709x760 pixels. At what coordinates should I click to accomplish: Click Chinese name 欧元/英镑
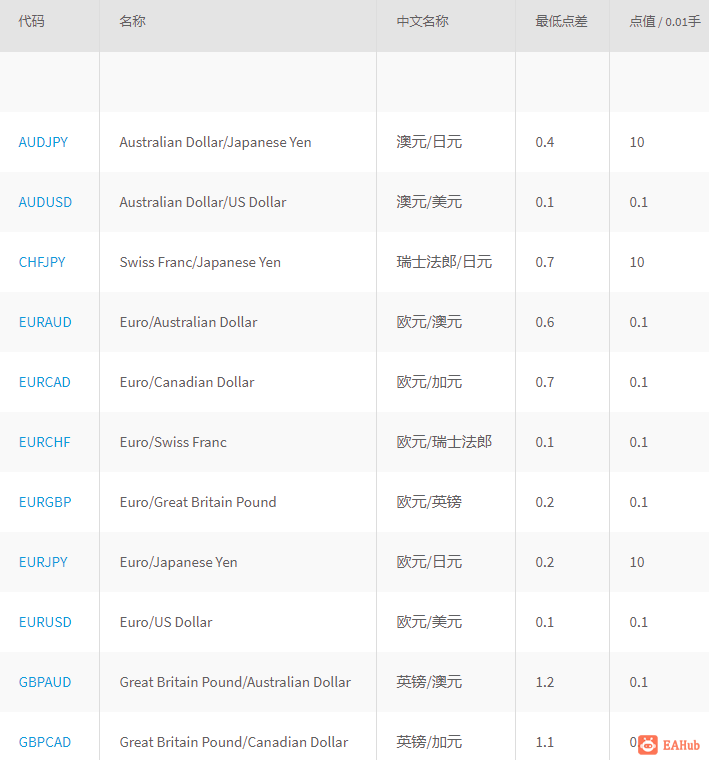coord(429,502)
